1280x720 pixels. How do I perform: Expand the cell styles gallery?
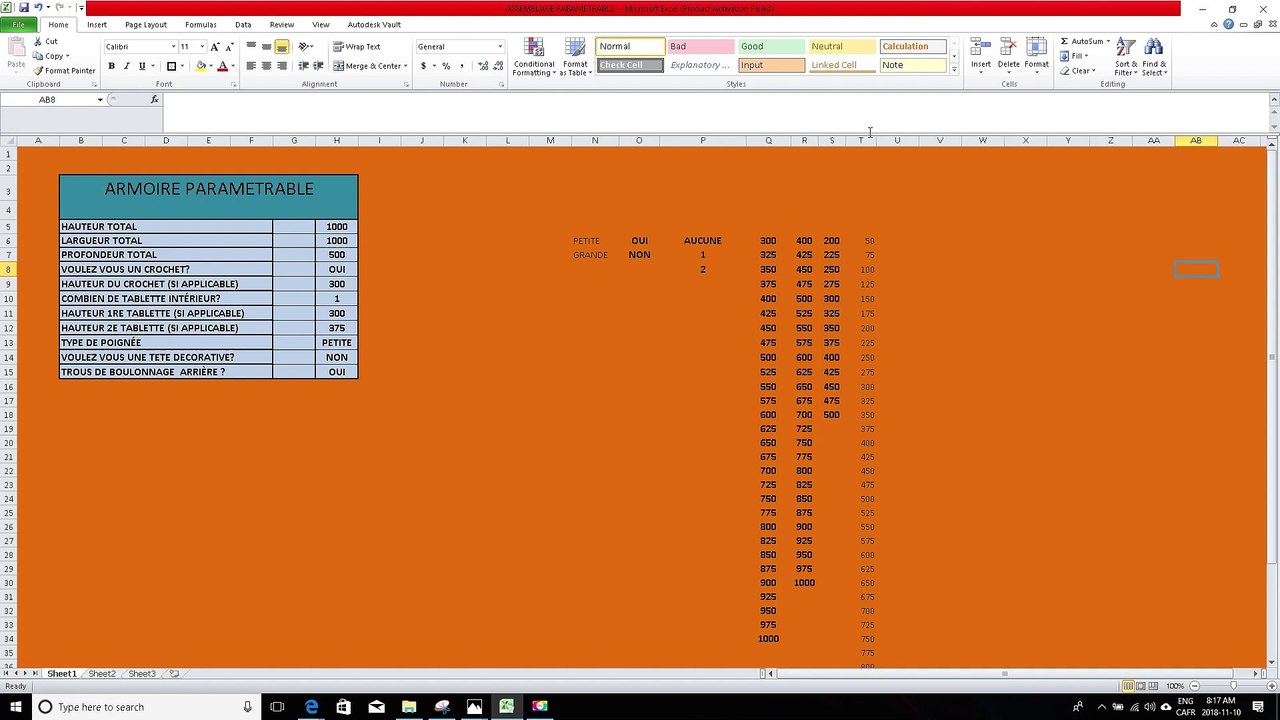click(x=954, y=69)
